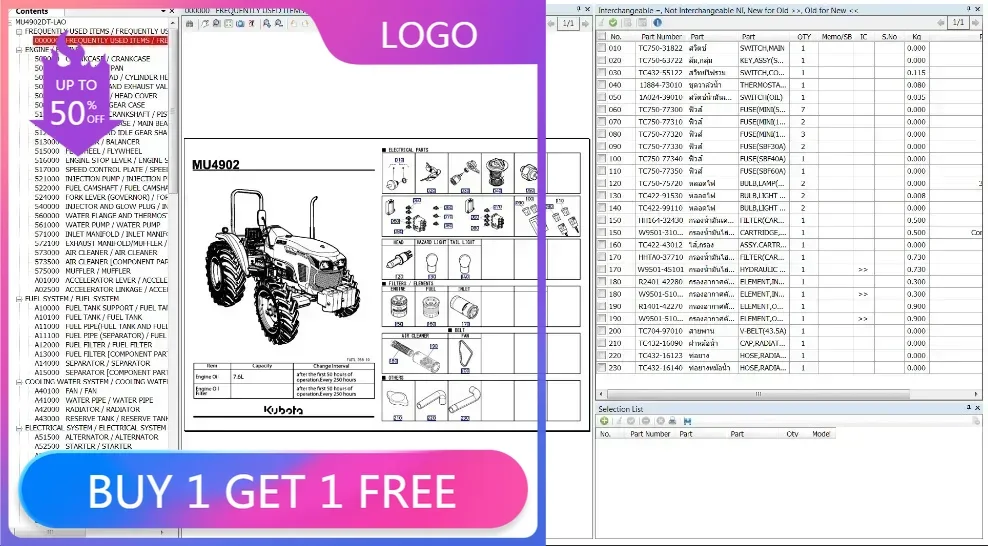This screenshot has width=988, height=546.
Task: Click the capture/camera icon in the diagram toolbar
Action: pyautogui.click(x=240, y=23)
